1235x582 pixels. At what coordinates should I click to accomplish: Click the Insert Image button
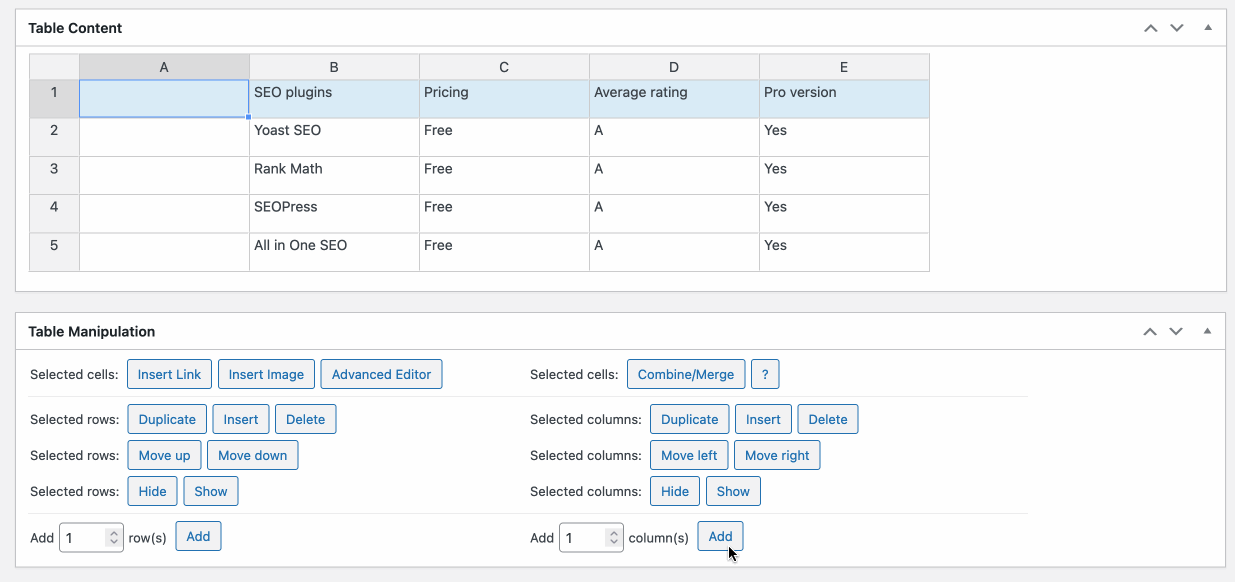click(x=266, y=374)
